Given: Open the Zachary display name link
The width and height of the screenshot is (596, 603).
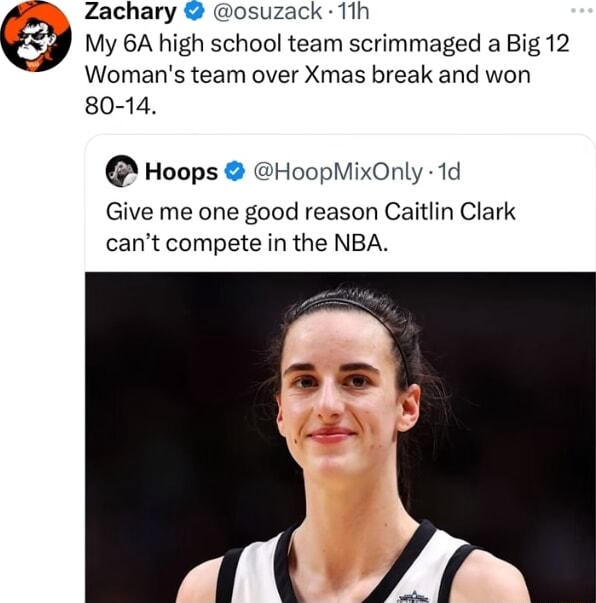Looking at the screenshot, I should coord(130,12).
